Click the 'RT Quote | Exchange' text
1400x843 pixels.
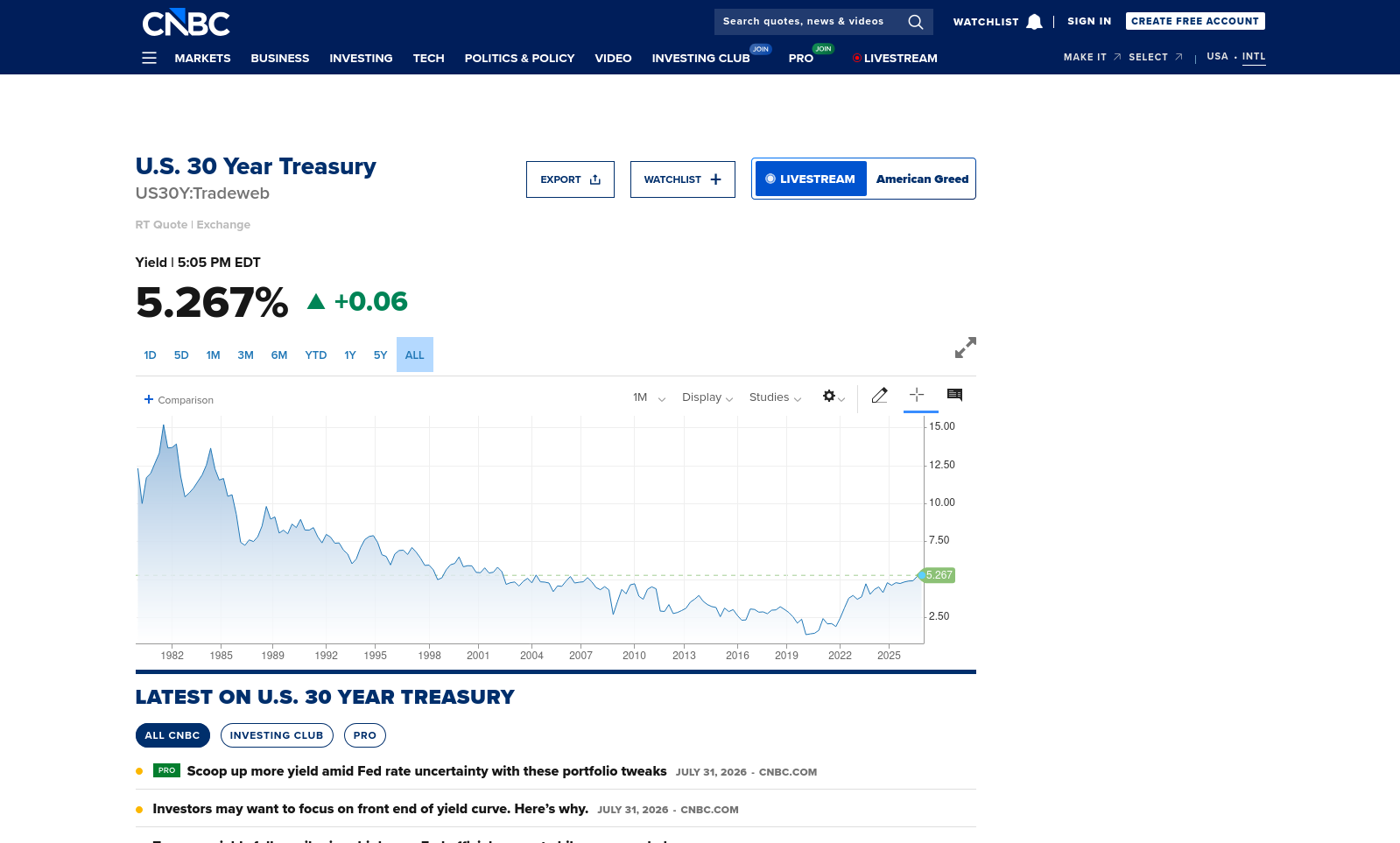pos(193,225)
